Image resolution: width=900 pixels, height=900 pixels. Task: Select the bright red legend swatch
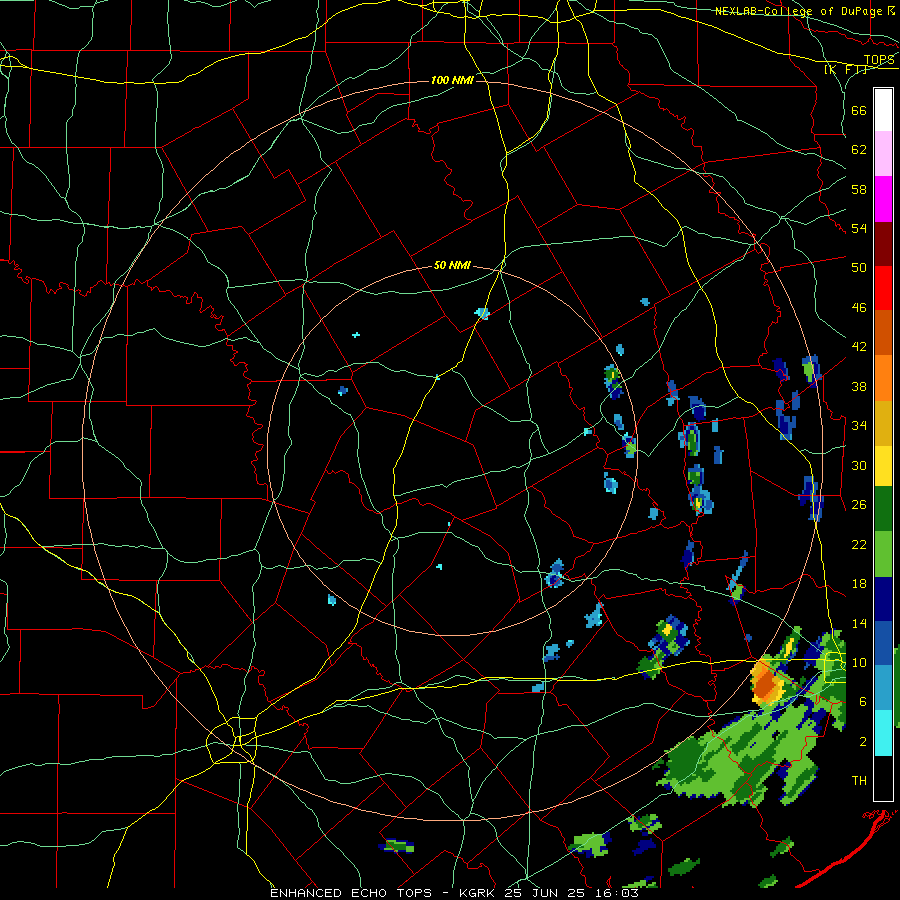click(x=883, y=288)
